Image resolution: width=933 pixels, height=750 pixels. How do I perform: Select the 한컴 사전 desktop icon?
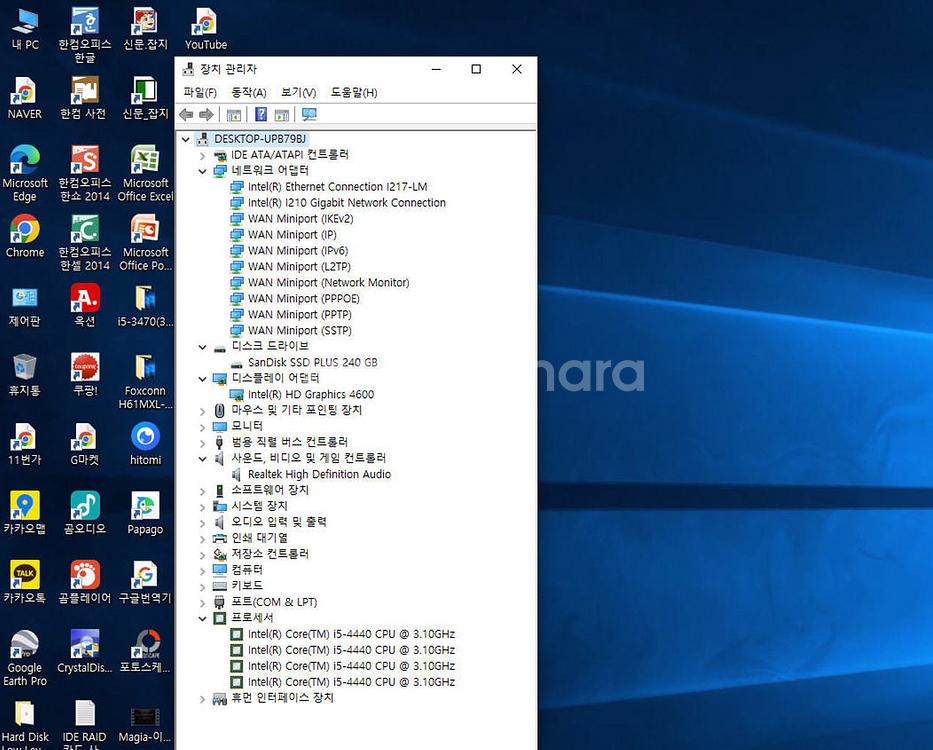click(84, 99)
